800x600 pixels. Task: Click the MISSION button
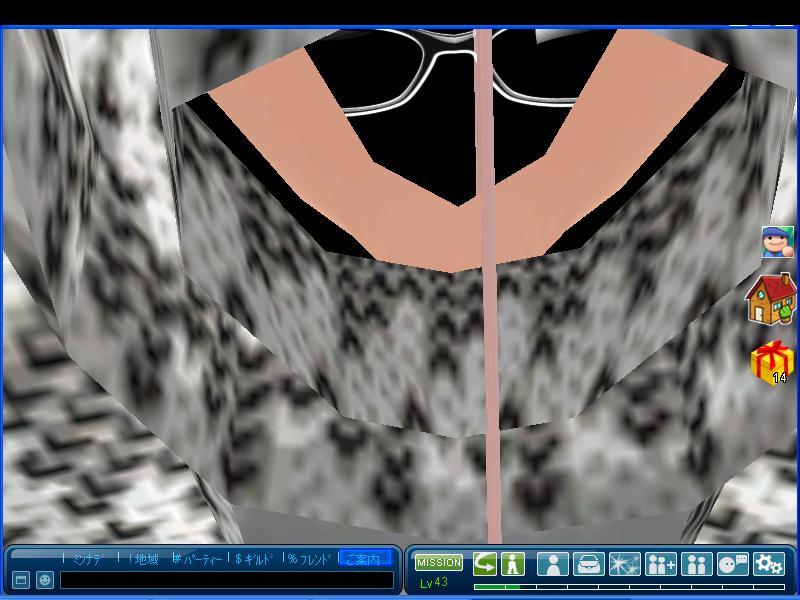pyautogui.click(x=439, y=563)
